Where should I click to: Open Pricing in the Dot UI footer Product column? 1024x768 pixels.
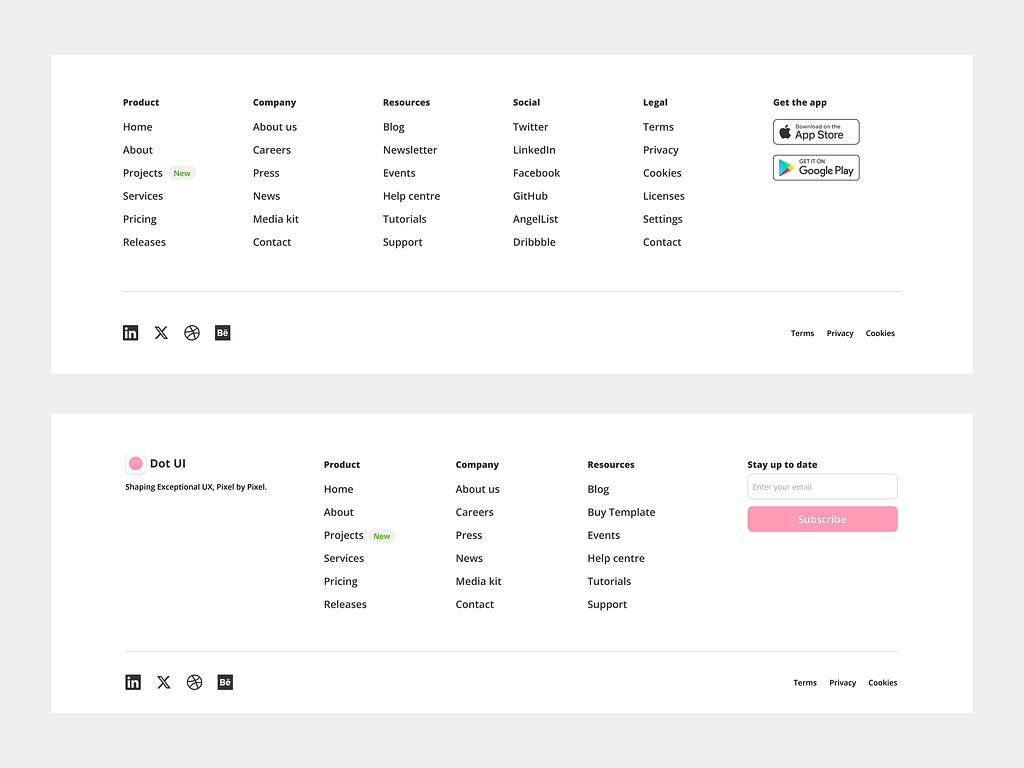tap(341, 582)
